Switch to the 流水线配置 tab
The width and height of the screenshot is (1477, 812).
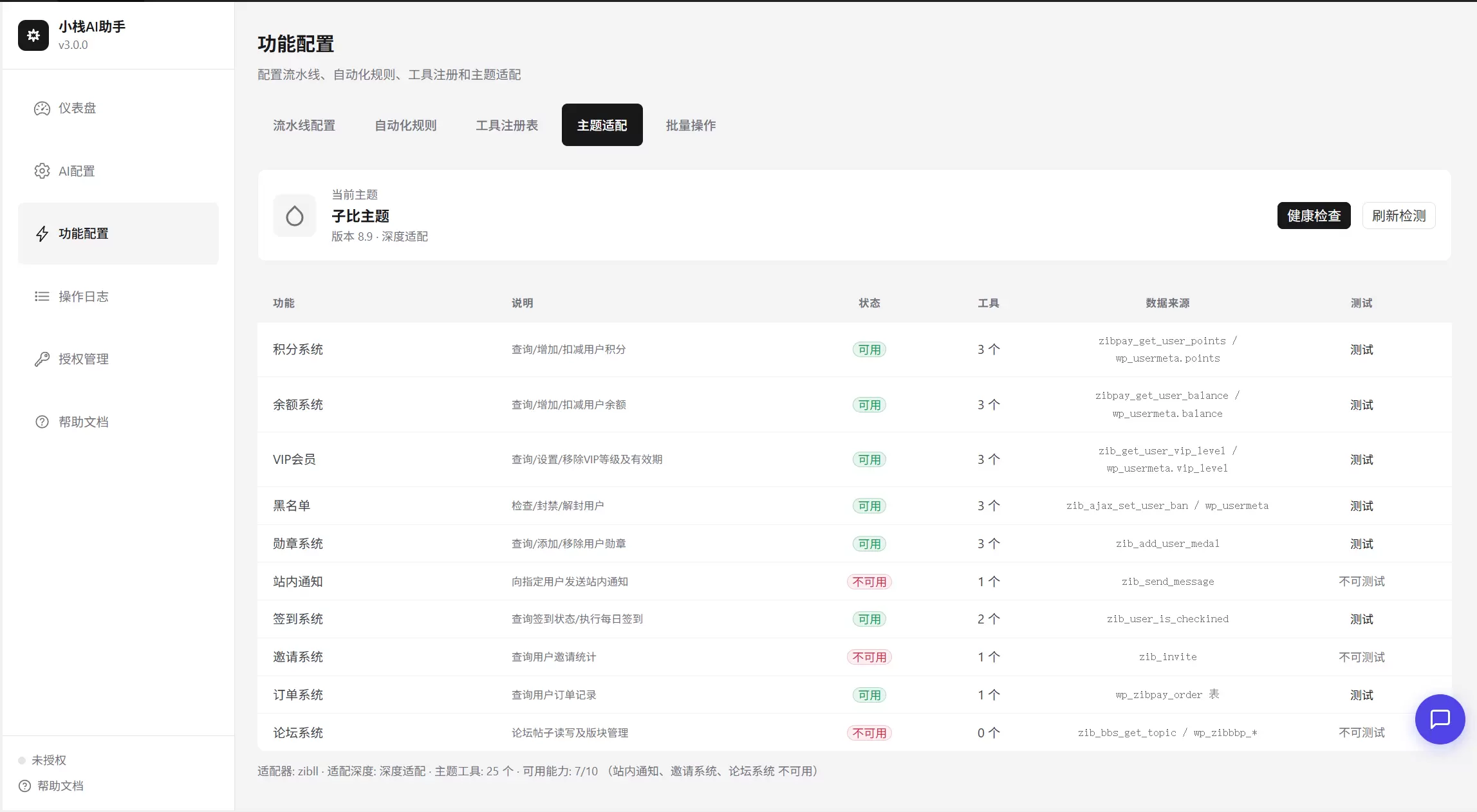pyautogui.click(x=304, y=125)
